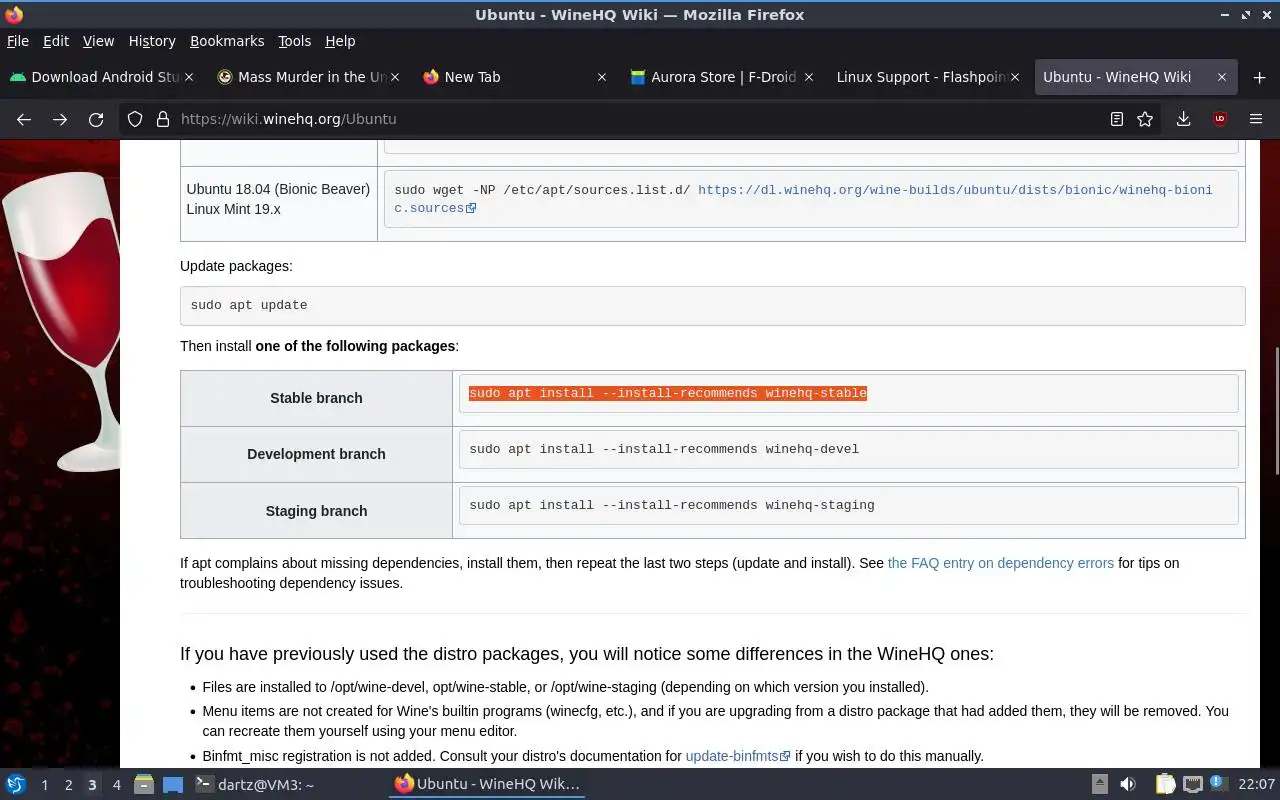This screenshot has height=800, width=1280.
Task: Open the Firefox downloads panel
Action: coord(1183,119)
